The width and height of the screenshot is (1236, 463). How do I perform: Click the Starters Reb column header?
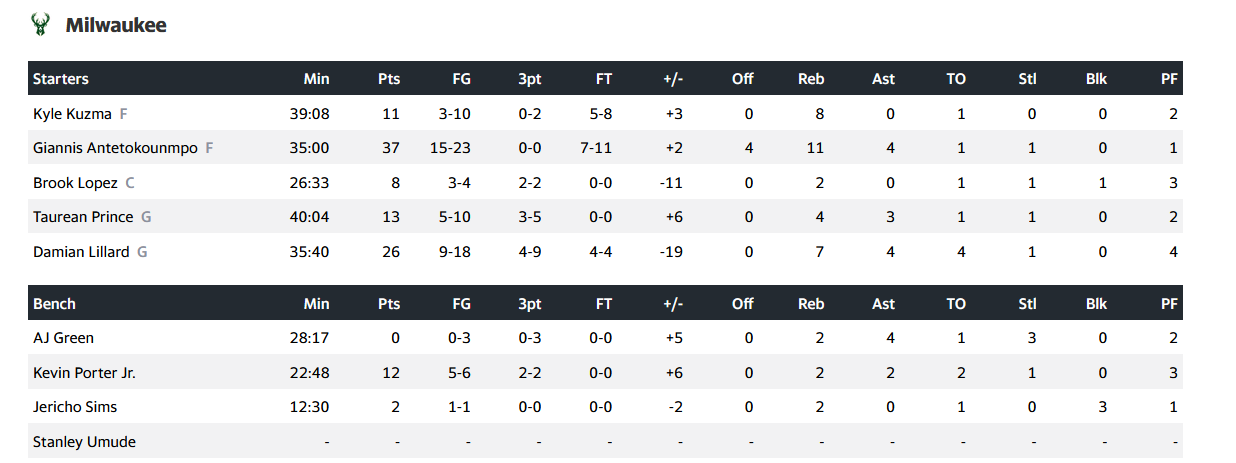tap(811, 79)
